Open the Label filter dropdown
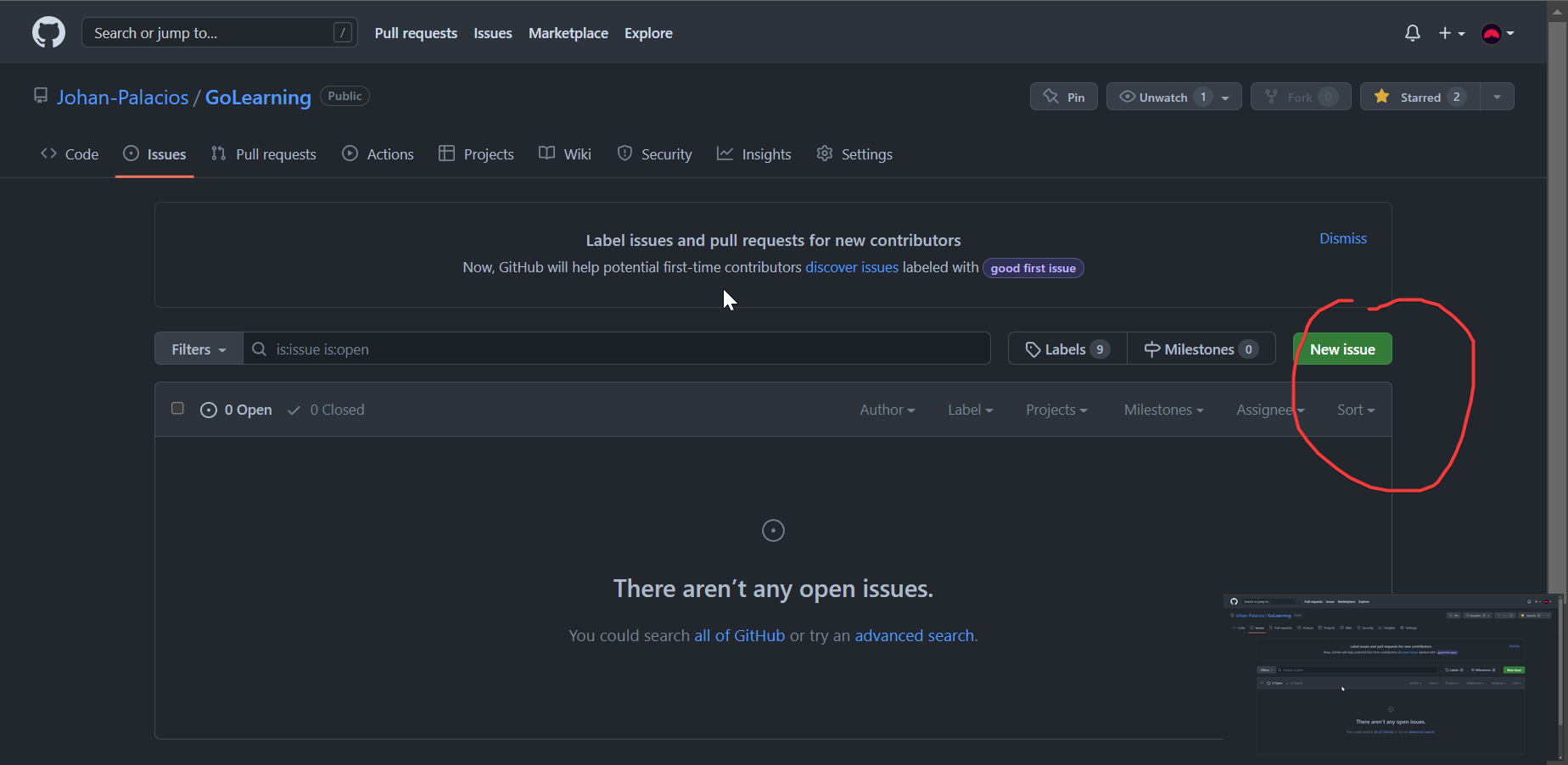This screenshot has height=765, width=1568. coord(970,410)
